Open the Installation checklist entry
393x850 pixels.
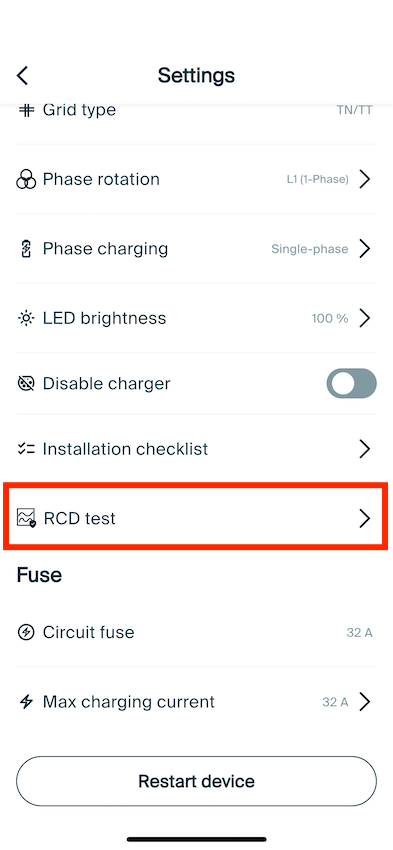tap(196, 449)
